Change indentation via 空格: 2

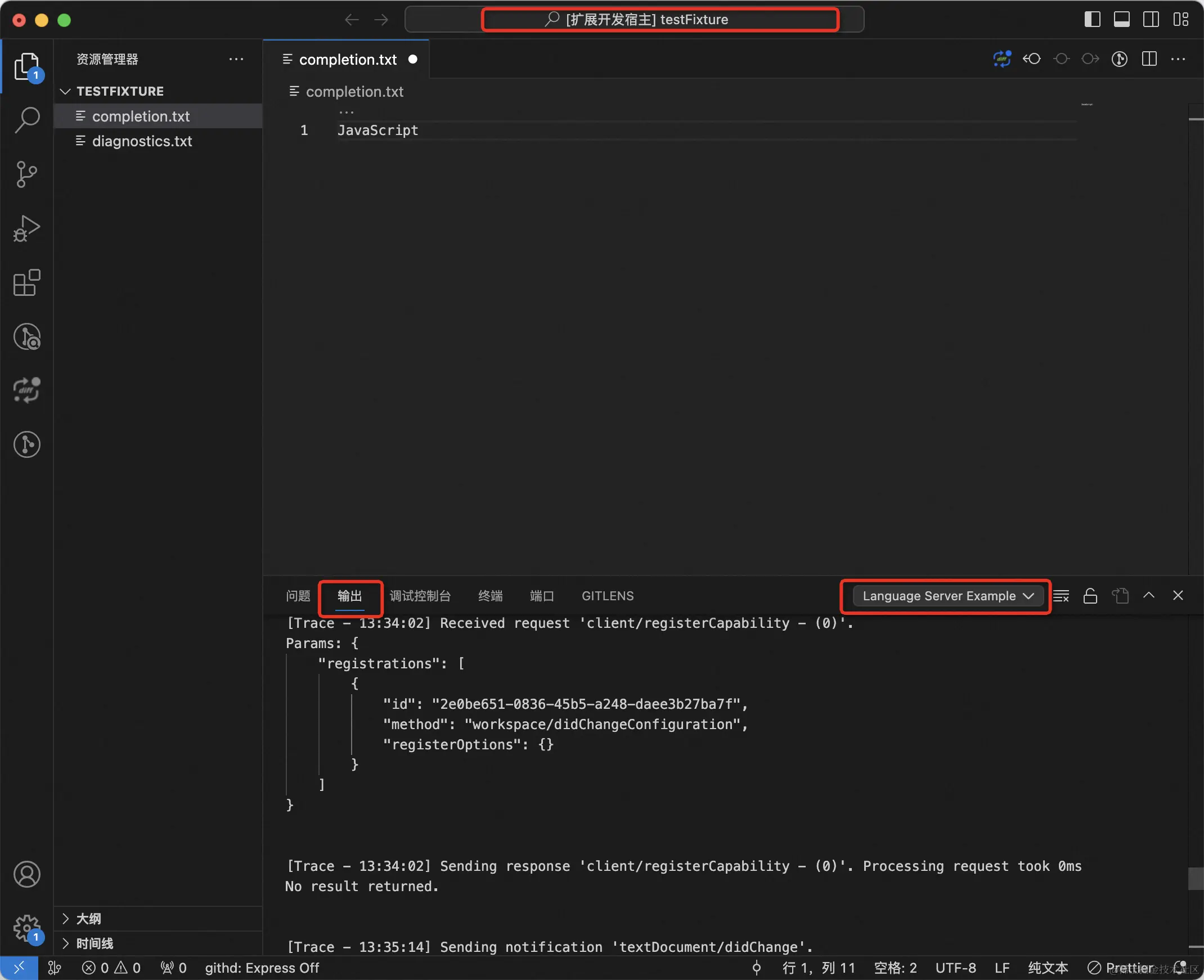(895, 968)
